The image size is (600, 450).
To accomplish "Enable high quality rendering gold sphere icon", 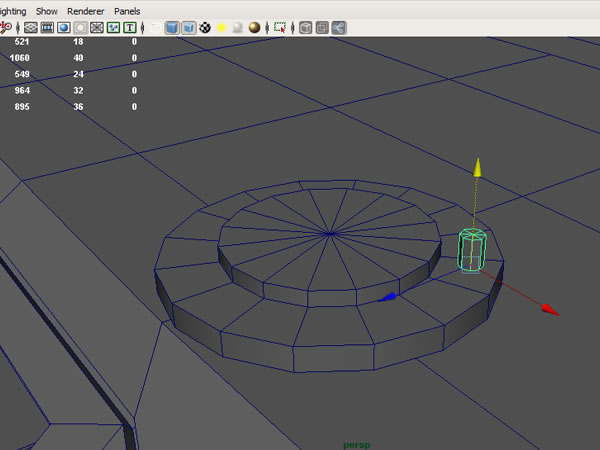I will (254, 27).
